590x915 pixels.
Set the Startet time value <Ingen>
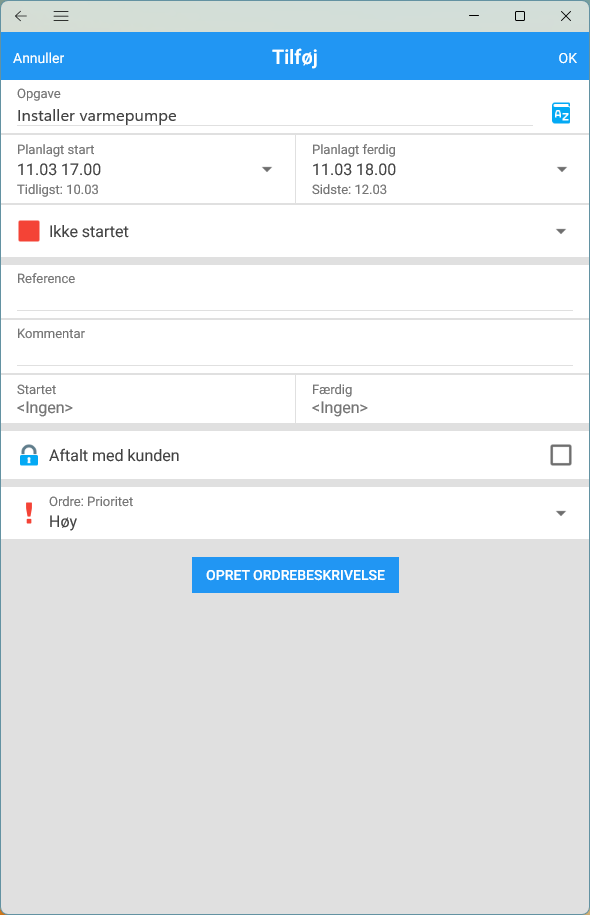click(45, 408)
